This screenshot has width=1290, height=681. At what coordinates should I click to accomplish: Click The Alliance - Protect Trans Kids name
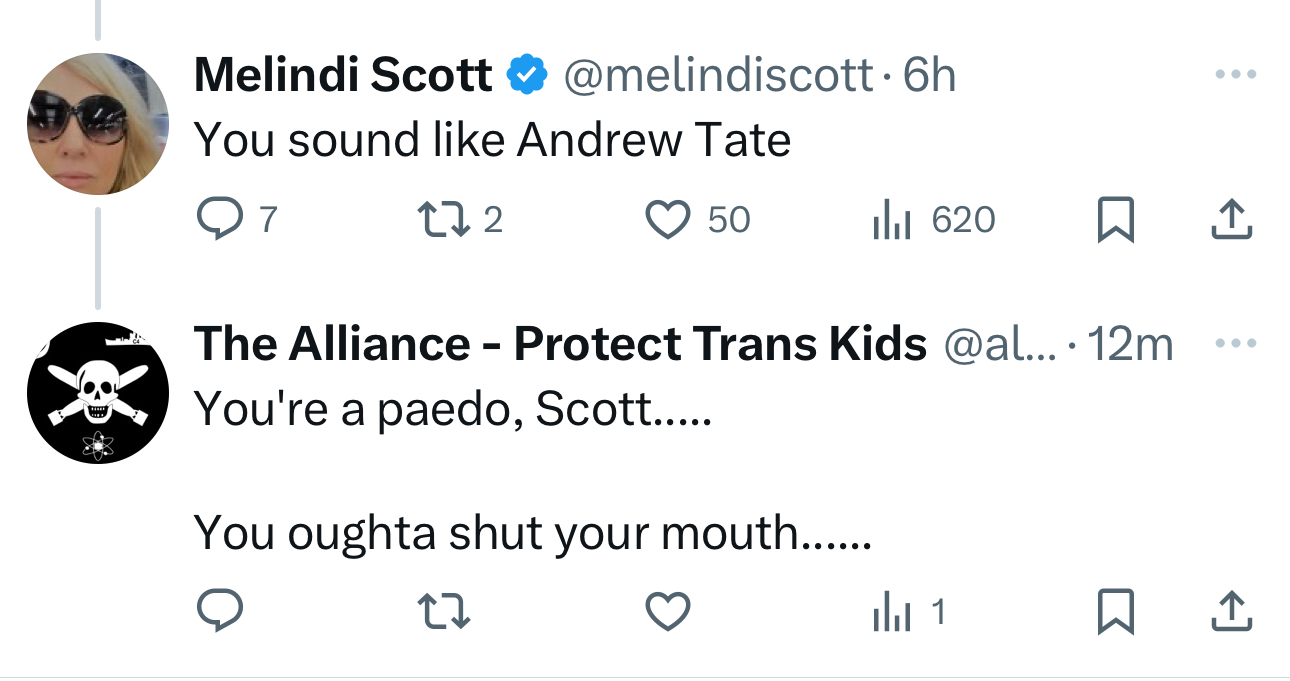pyautogui.click(x=560, y=345)
